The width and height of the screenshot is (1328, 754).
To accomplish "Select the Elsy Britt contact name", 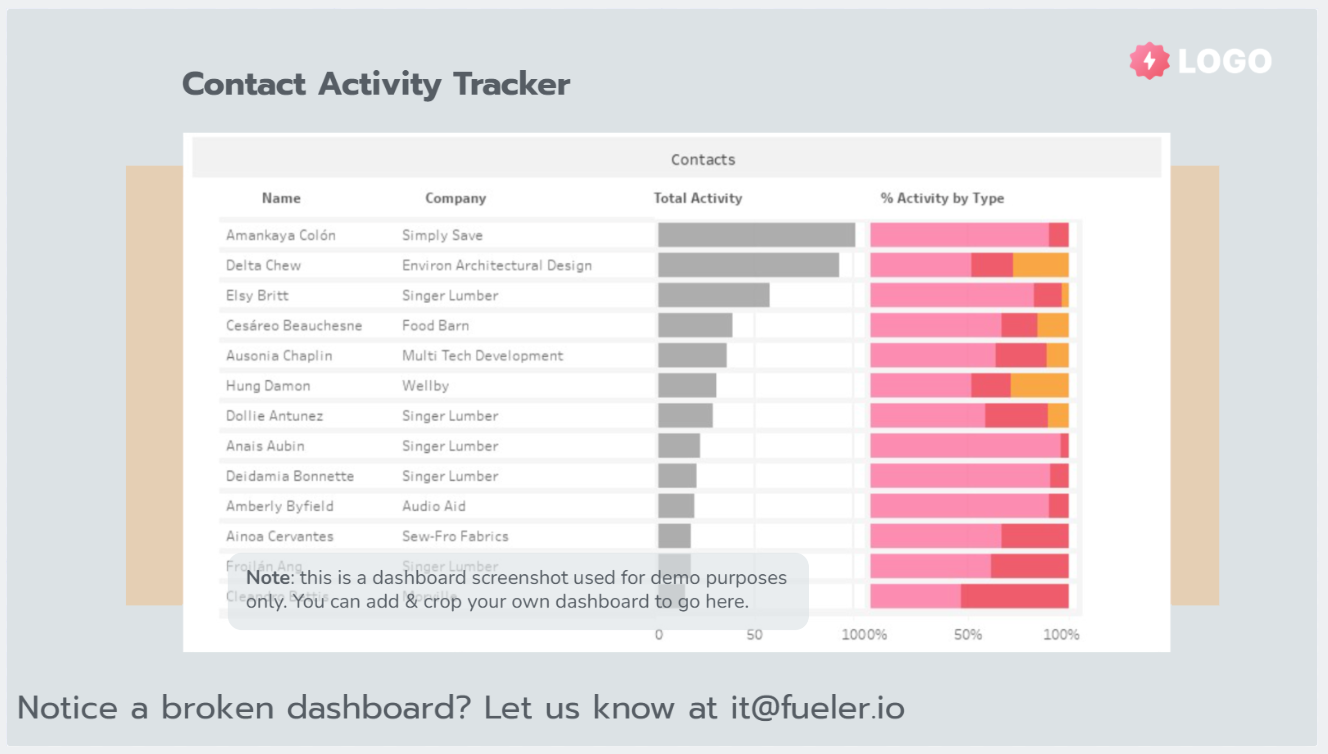I will coord(257,295).
